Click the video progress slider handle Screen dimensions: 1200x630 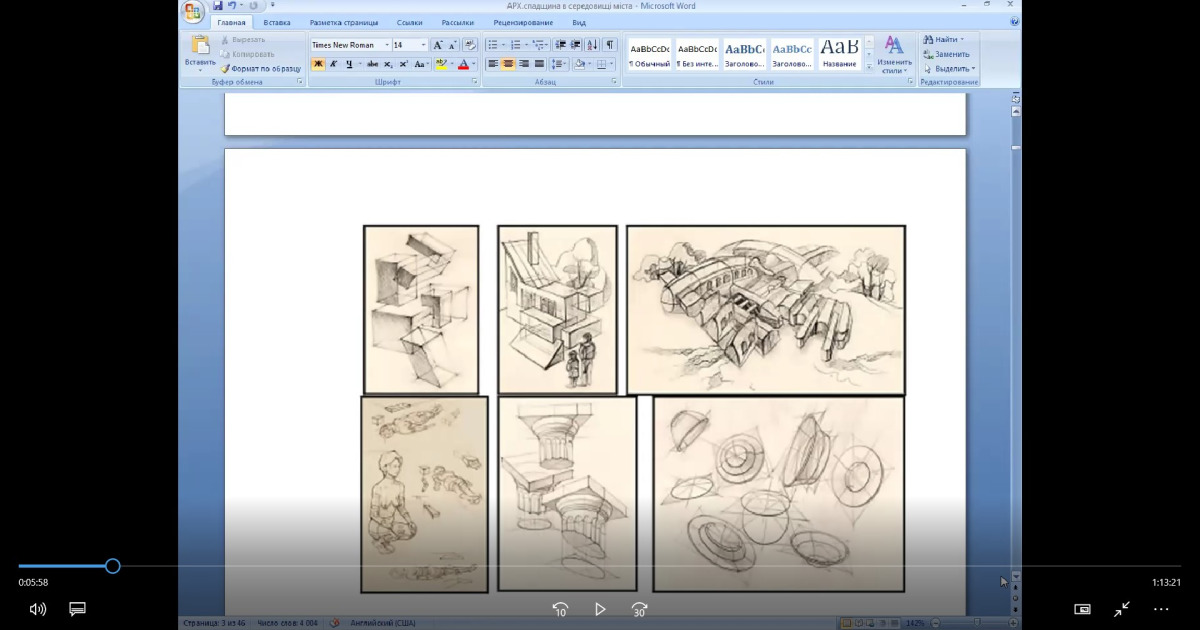pos(113,566)
